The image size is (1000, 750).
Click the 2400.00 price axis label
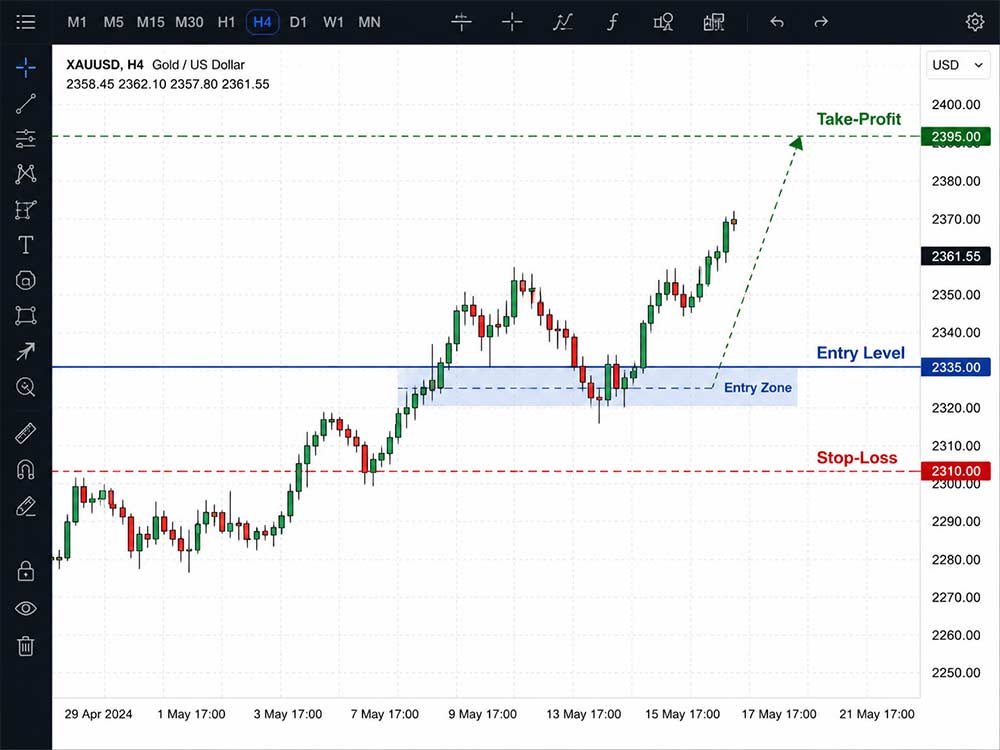coord(955,105)
